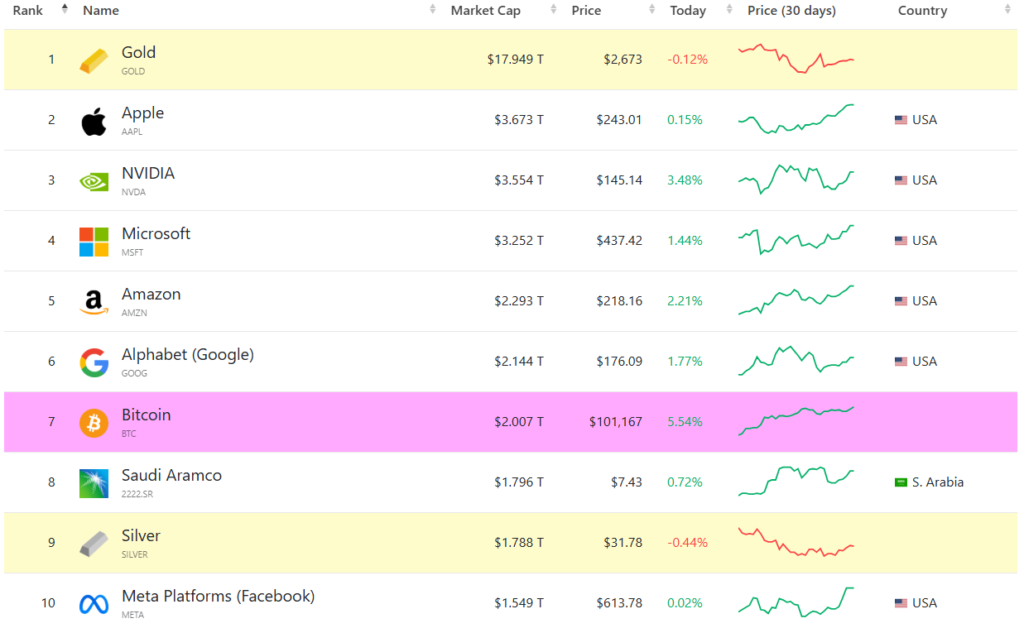Open the Microsoft company link
This screenshot has height=633, width=1024.
[x=156, y=233]
